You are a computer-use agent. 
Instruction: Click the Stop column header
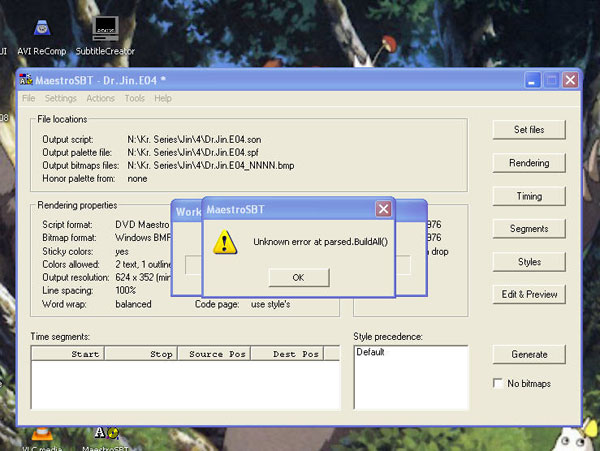point(142,354)
